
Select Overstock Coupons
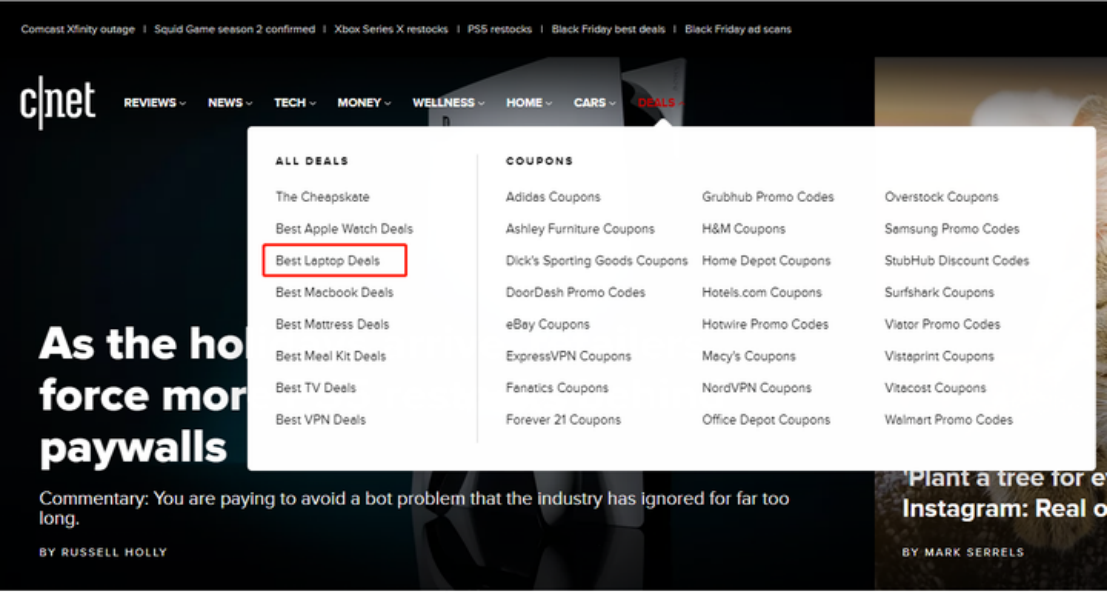(941, 197)
